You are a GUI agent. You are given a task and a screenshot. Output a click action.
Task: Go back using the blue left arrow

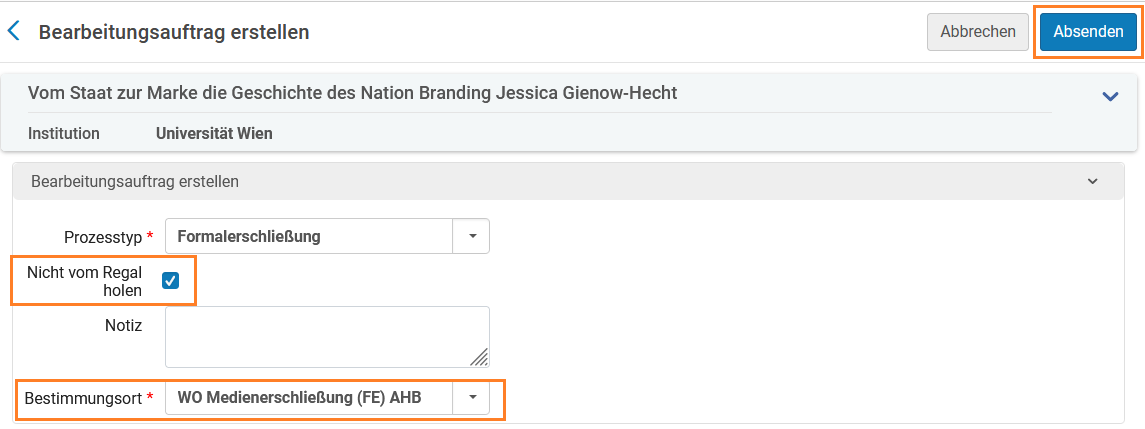pos(13,31)
